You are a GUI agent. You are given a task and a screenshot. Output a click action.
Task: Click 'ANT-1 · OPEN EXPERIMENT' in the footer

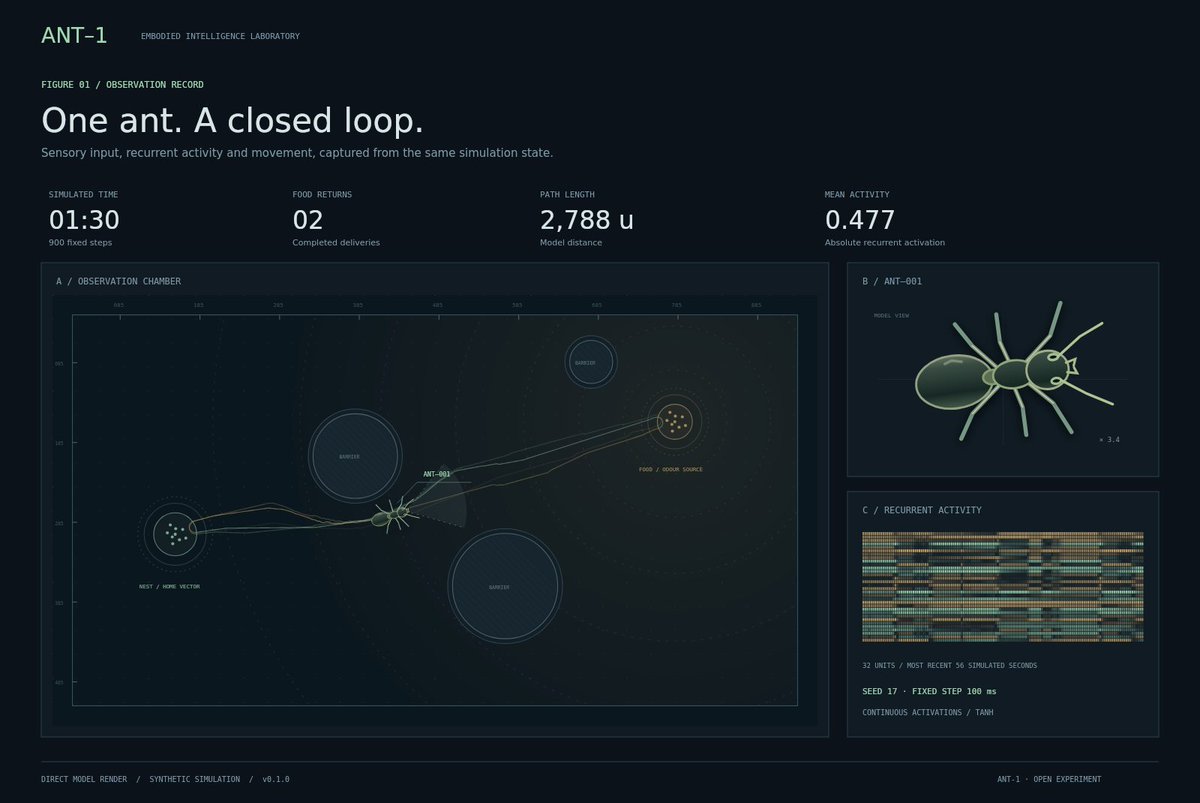(1049, 779)
